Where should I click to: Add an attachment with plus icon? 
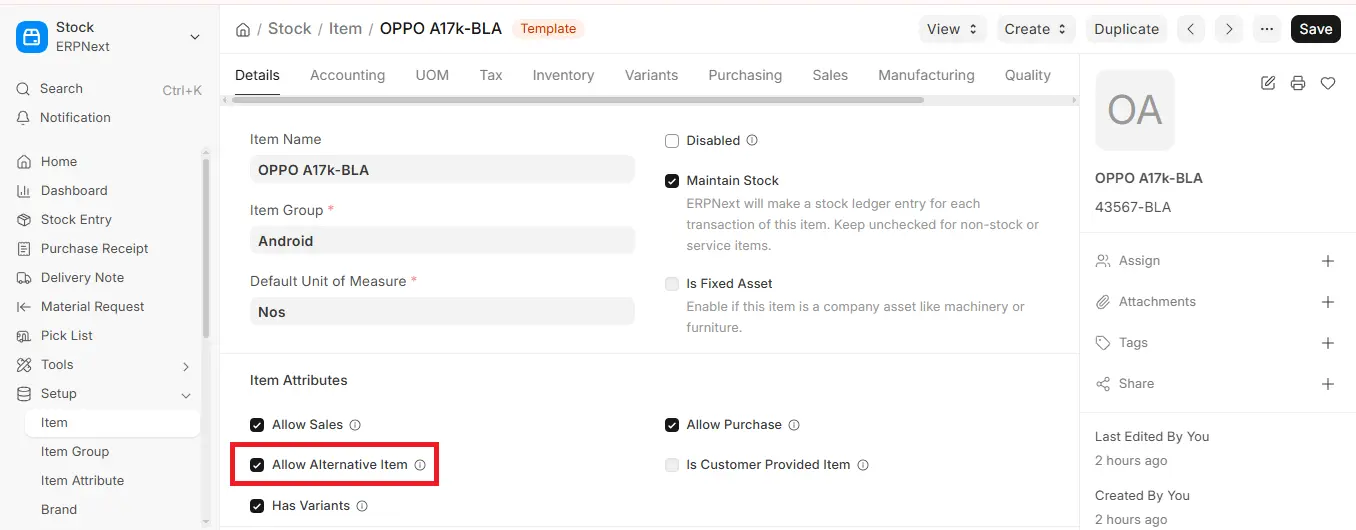[x=1328, y=302]
